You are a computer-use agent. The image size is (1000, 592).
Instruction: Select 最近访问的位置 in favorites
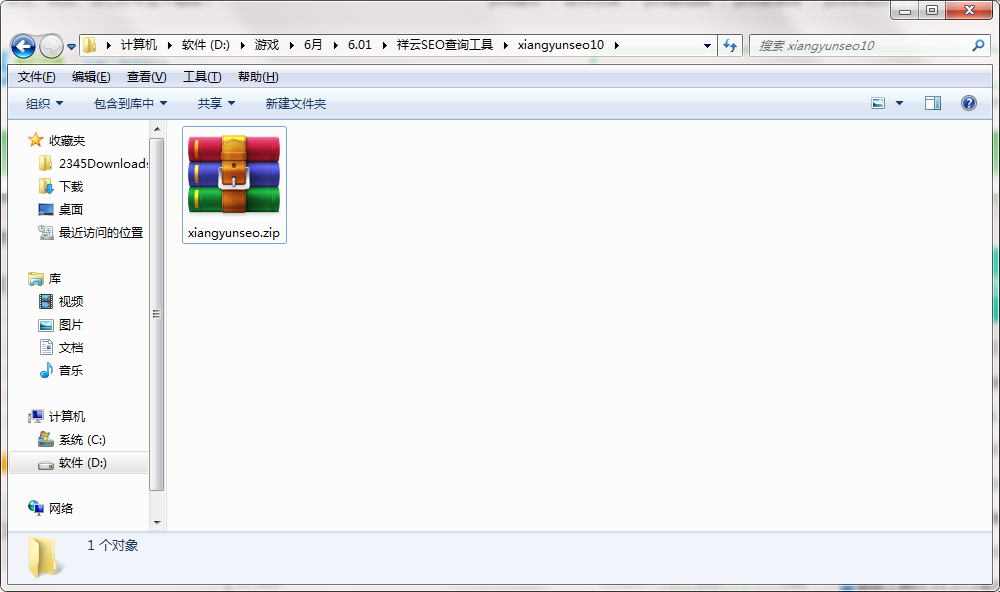101,232
